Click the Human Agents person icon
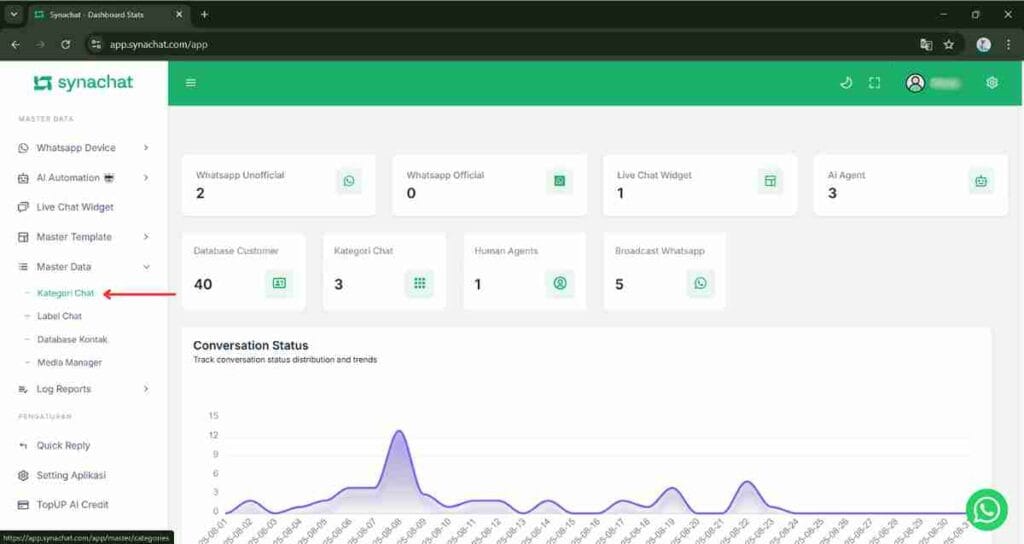The image size is (1024, 544). tap(560, 283)
